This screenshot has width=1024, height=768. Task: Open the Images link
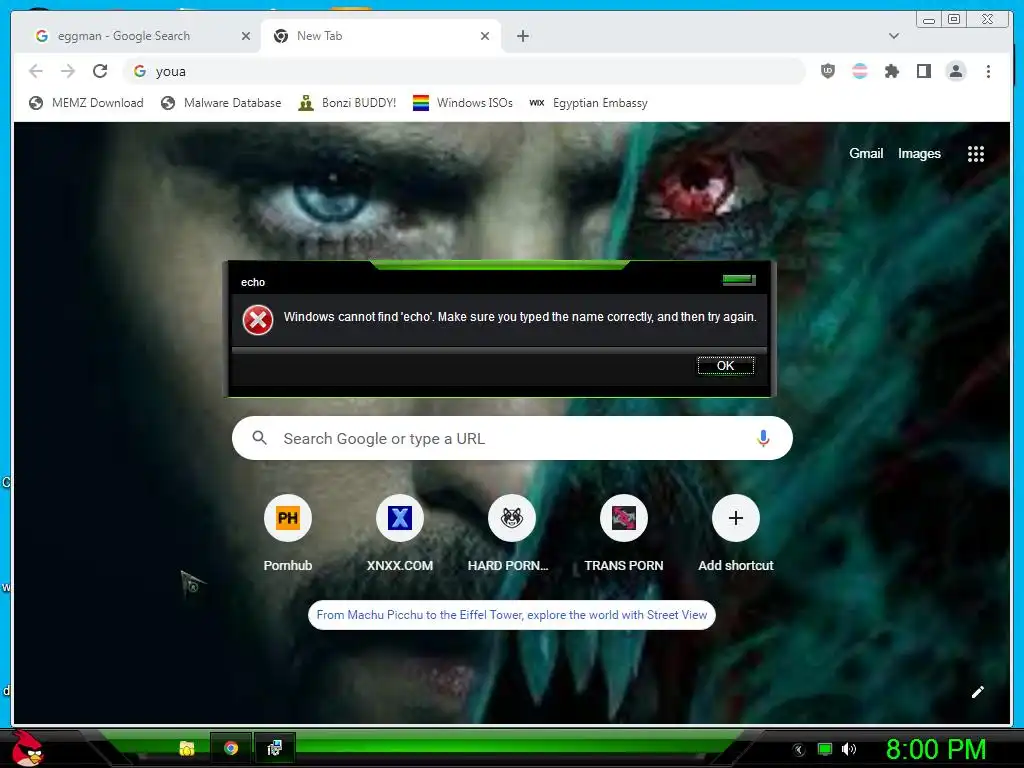click(x=919, y=153)
